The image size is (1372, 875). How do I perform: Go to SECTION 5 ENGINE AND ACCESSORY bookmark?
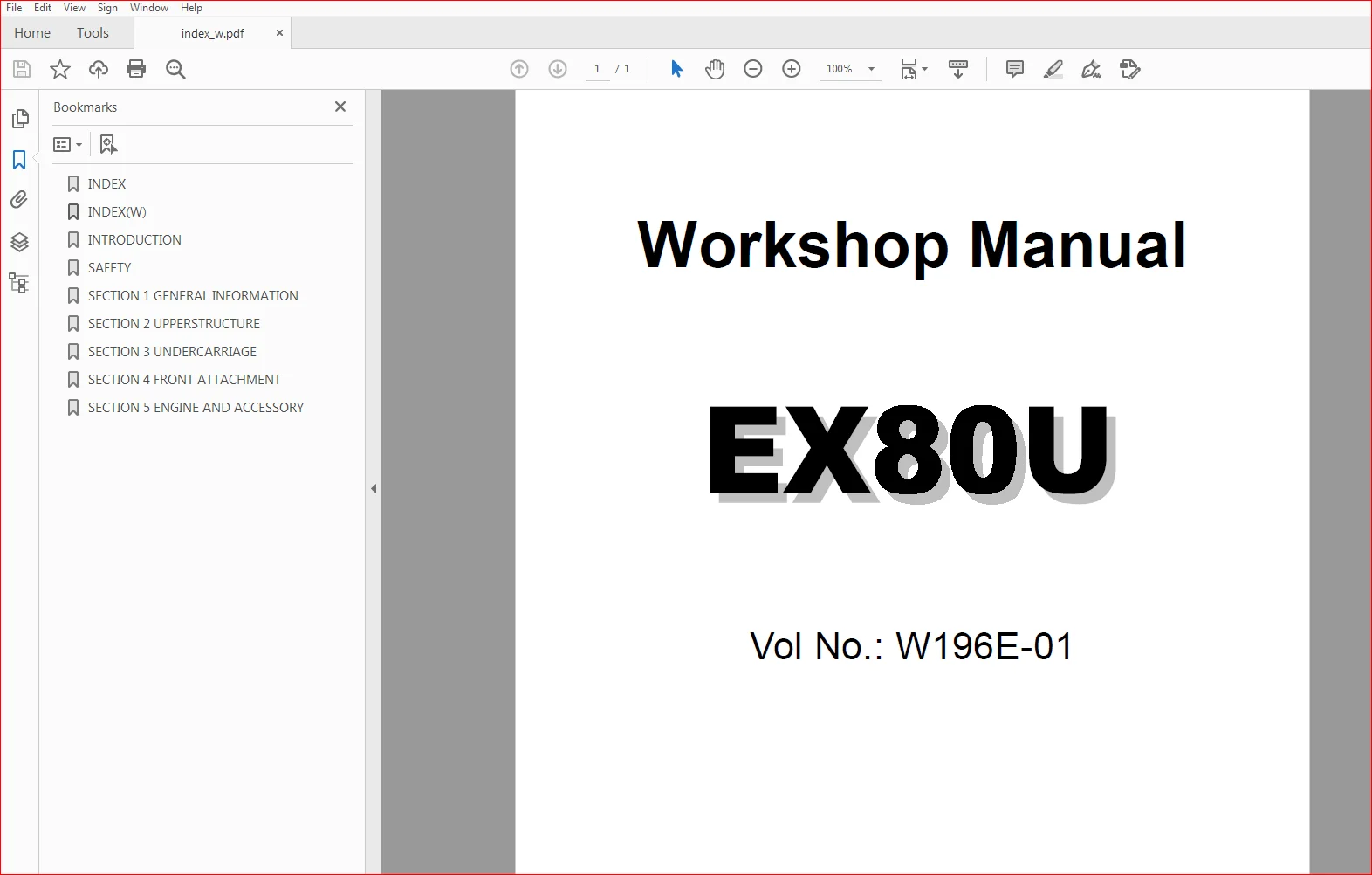[196, 408]
